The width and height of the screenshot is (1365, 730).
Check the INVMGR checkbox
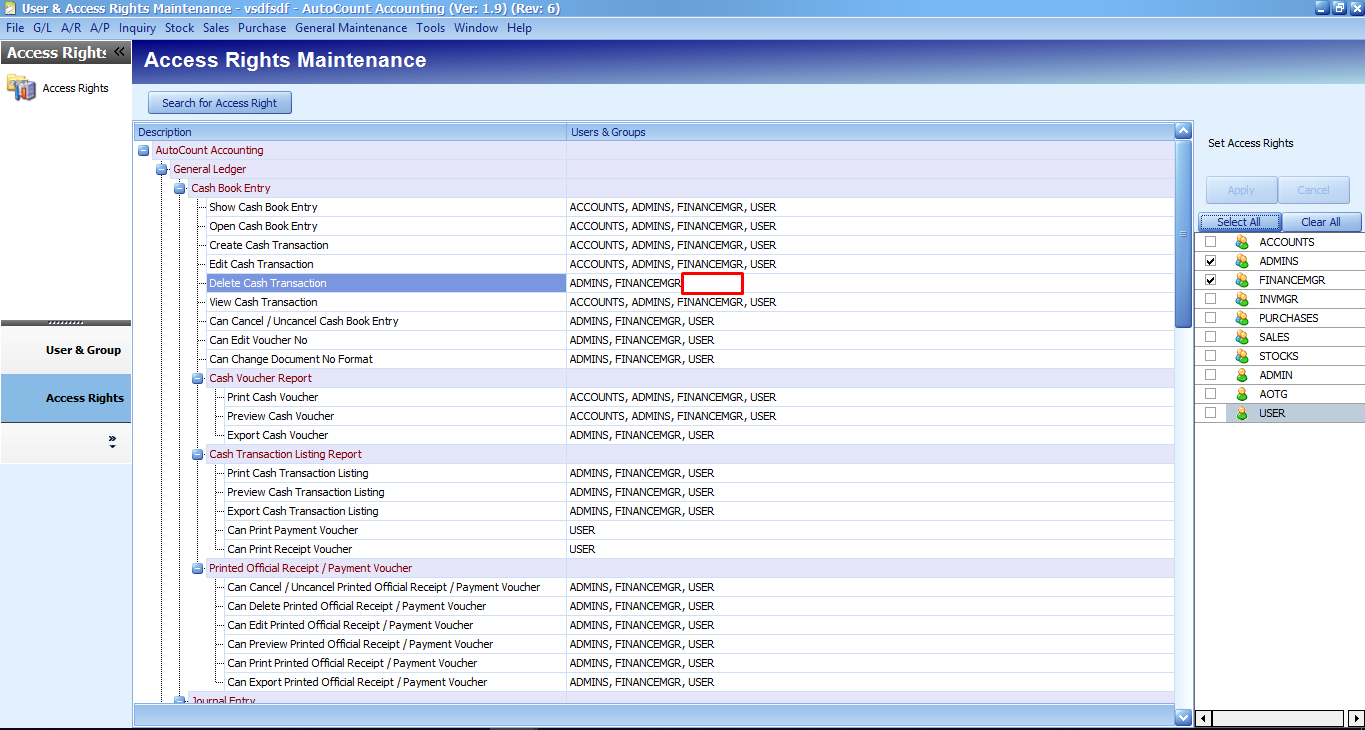(x=1211, y=299)
